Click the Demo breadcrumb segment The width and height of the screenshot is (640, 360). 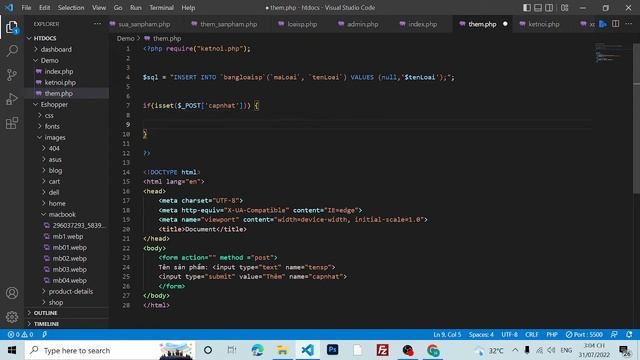pyautogui.click(x=125, y=38)
